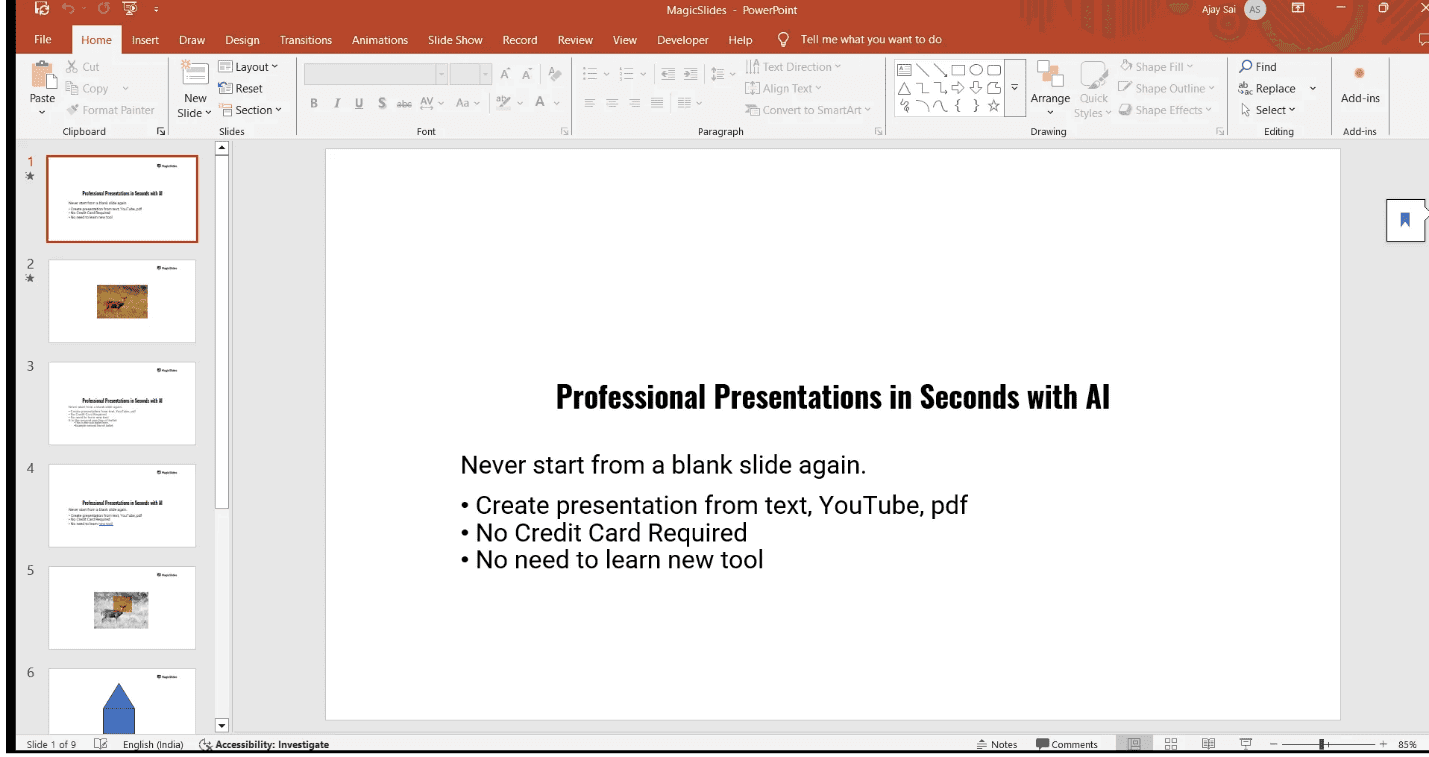Screen dimensions: 1429x757
Task: Open the Layout dropdown
Action: 248,67
